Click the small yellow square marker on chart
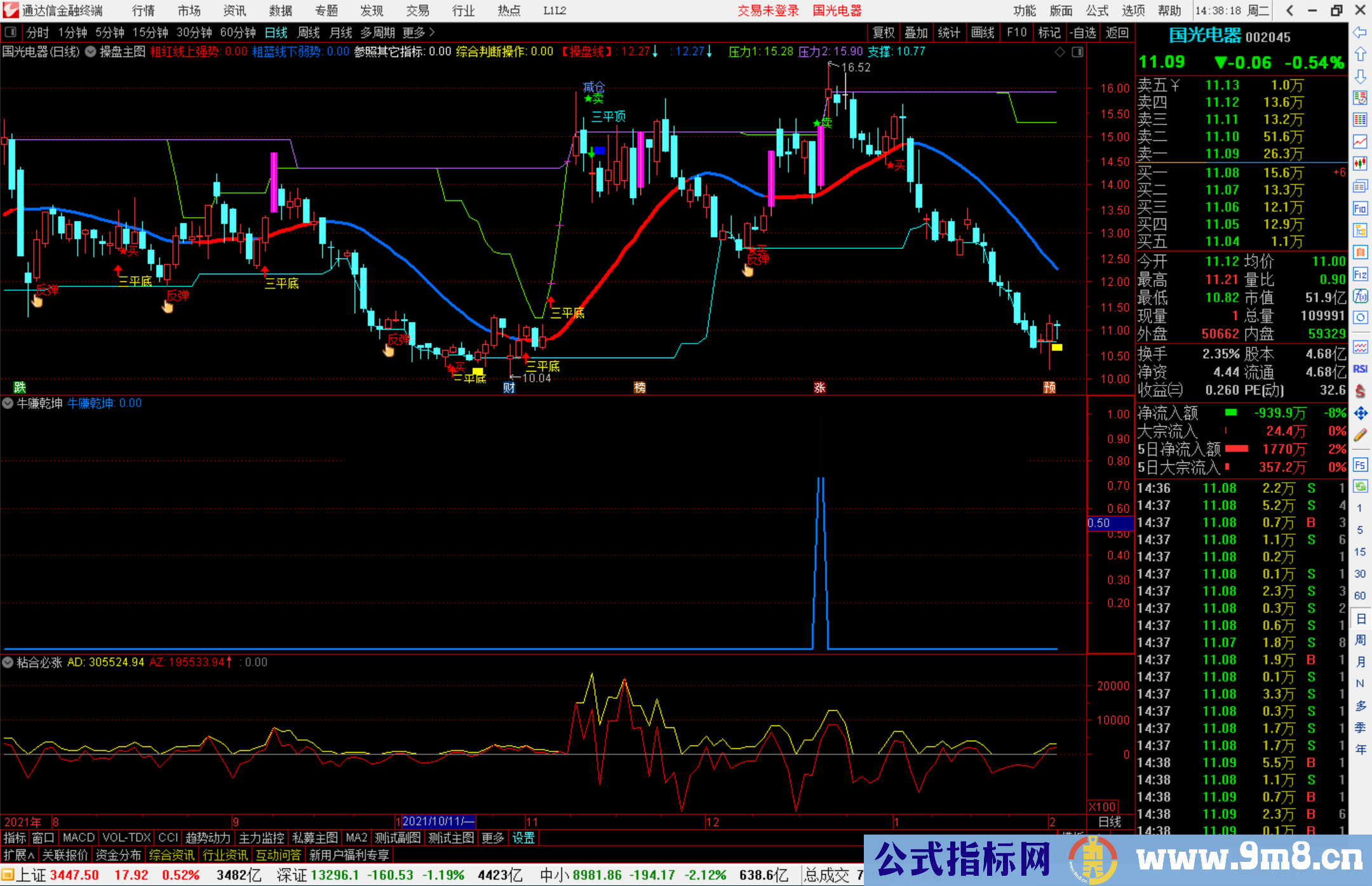Screen dimensions: 1372x886 [x=1057, y=347]
